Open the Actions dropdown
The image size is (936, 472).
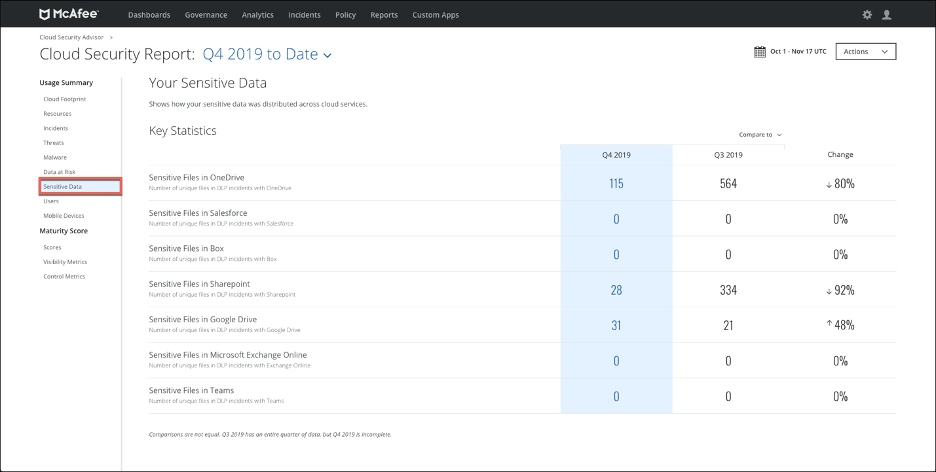click(866, 52)
